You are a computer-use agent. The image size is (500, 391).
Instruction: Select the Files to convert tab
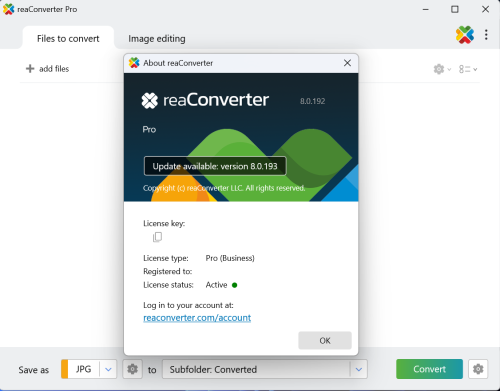coord(68,38)
